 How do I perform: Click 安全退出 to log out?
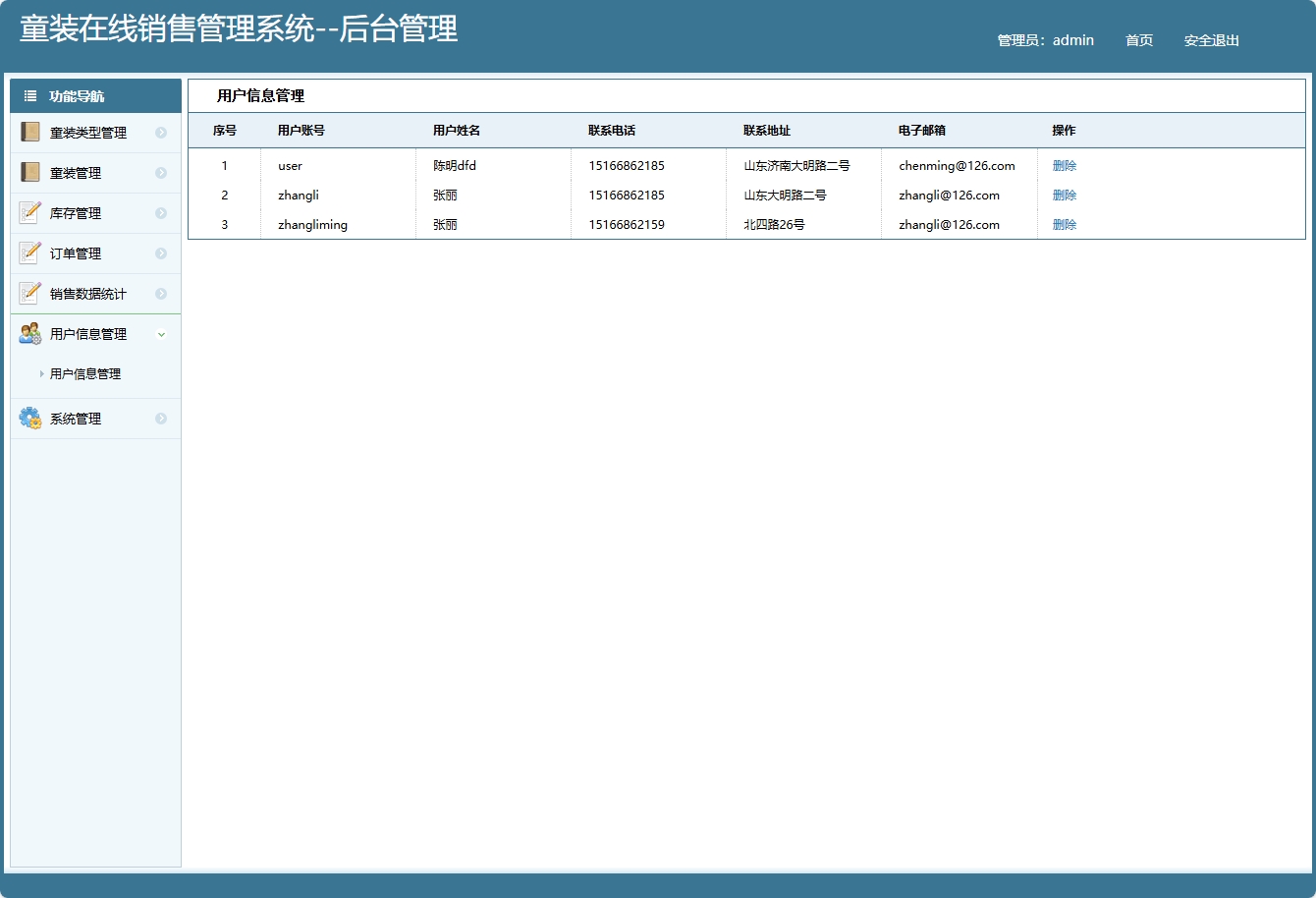click(x=1211, y=40)
